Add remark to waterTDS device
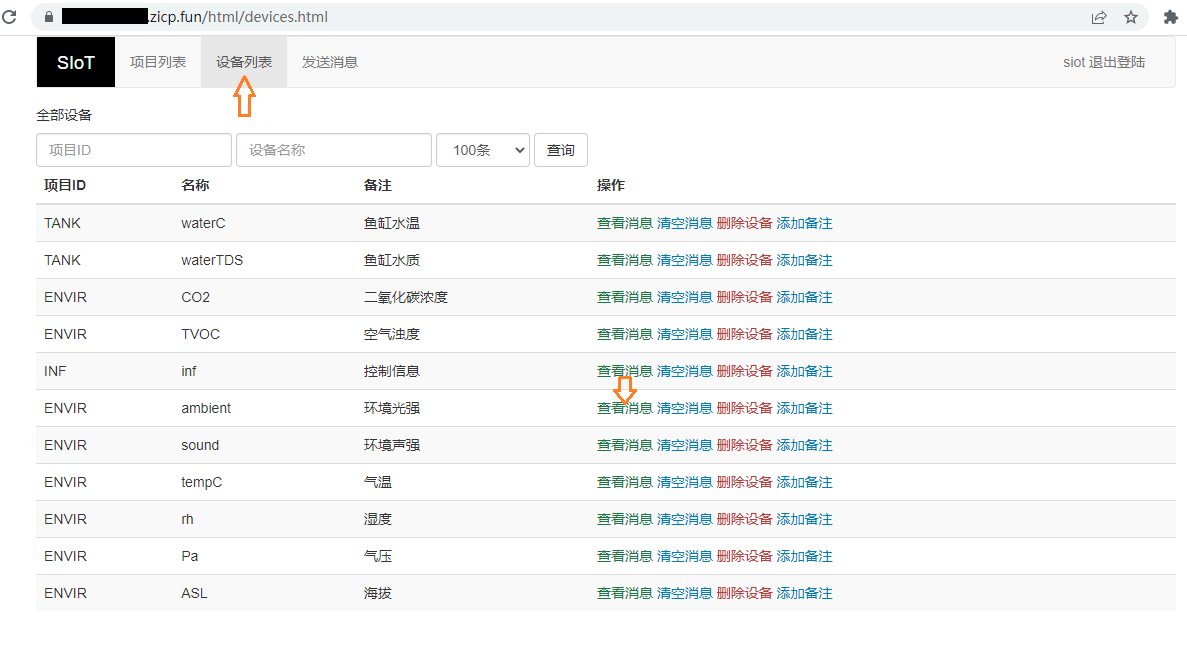Screen dimensions: 1187x659 point(804,260)
